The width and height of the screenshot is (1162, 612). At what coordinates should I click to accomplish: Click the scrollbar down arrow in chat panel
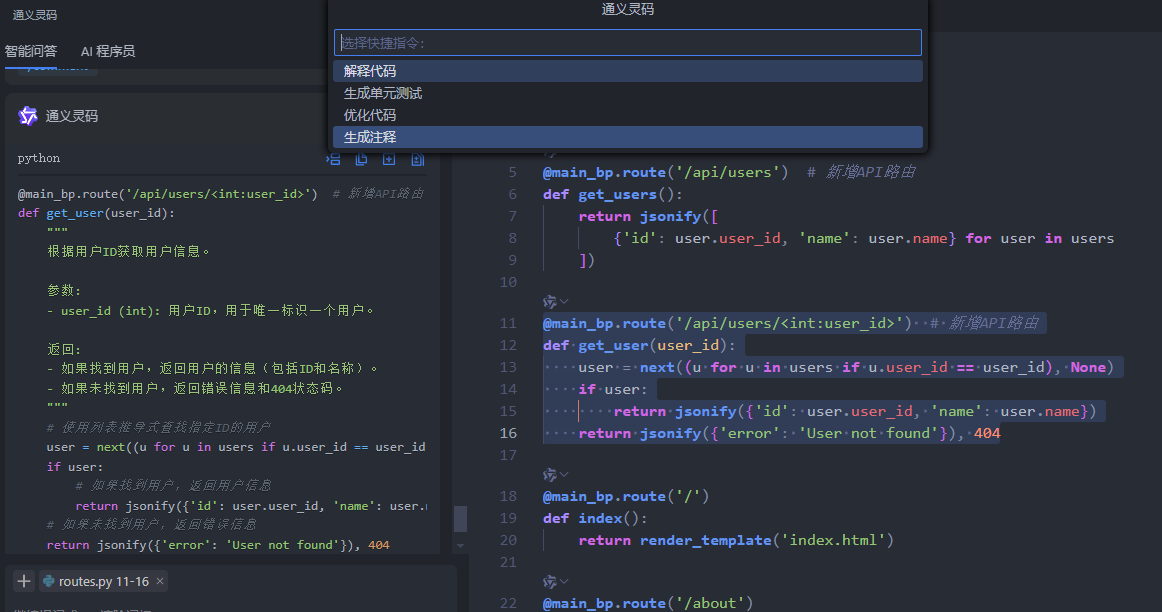[x=460, y=546]
